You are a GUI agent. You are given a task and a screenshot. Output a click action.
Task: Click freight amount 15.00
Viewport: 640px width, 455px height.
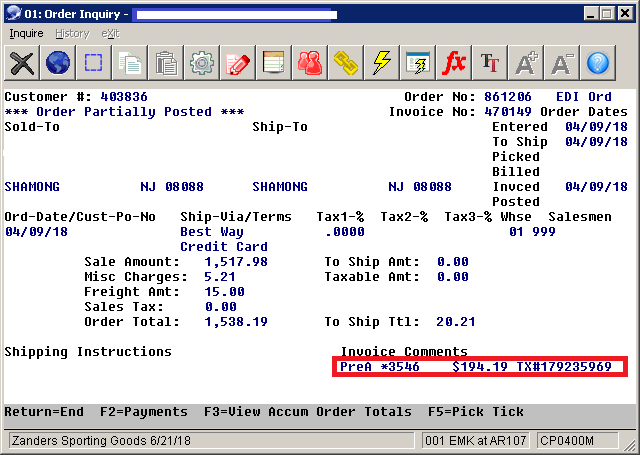click(224, 292)
